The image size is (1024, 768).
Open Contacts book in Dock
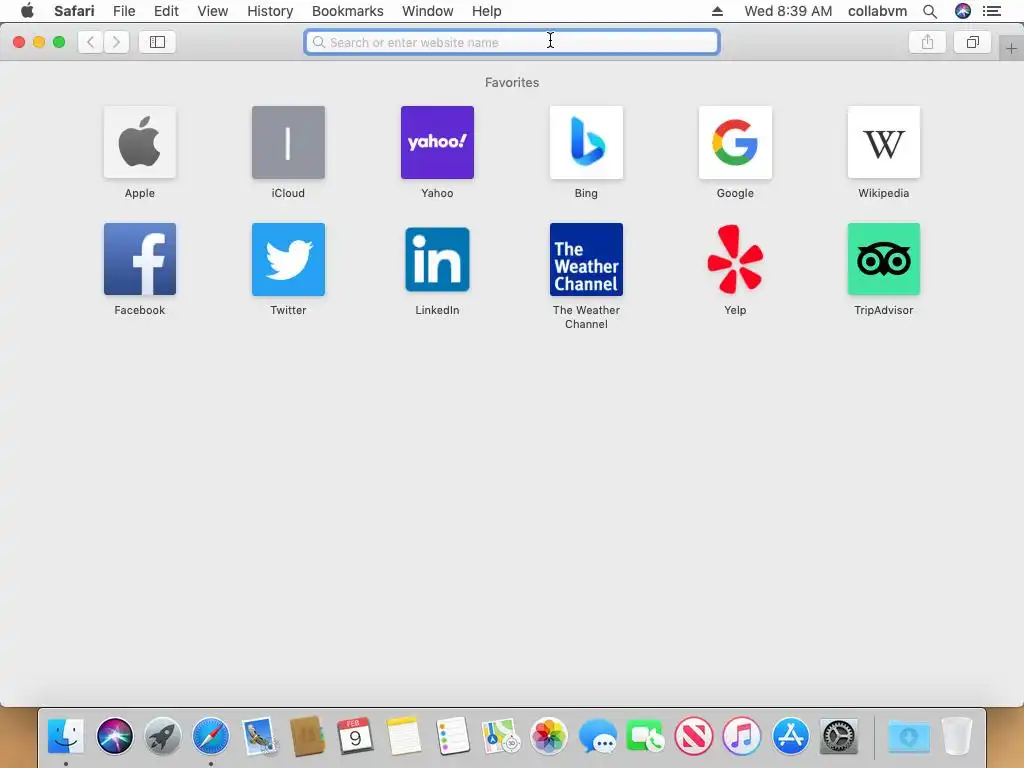click(307, 736)
